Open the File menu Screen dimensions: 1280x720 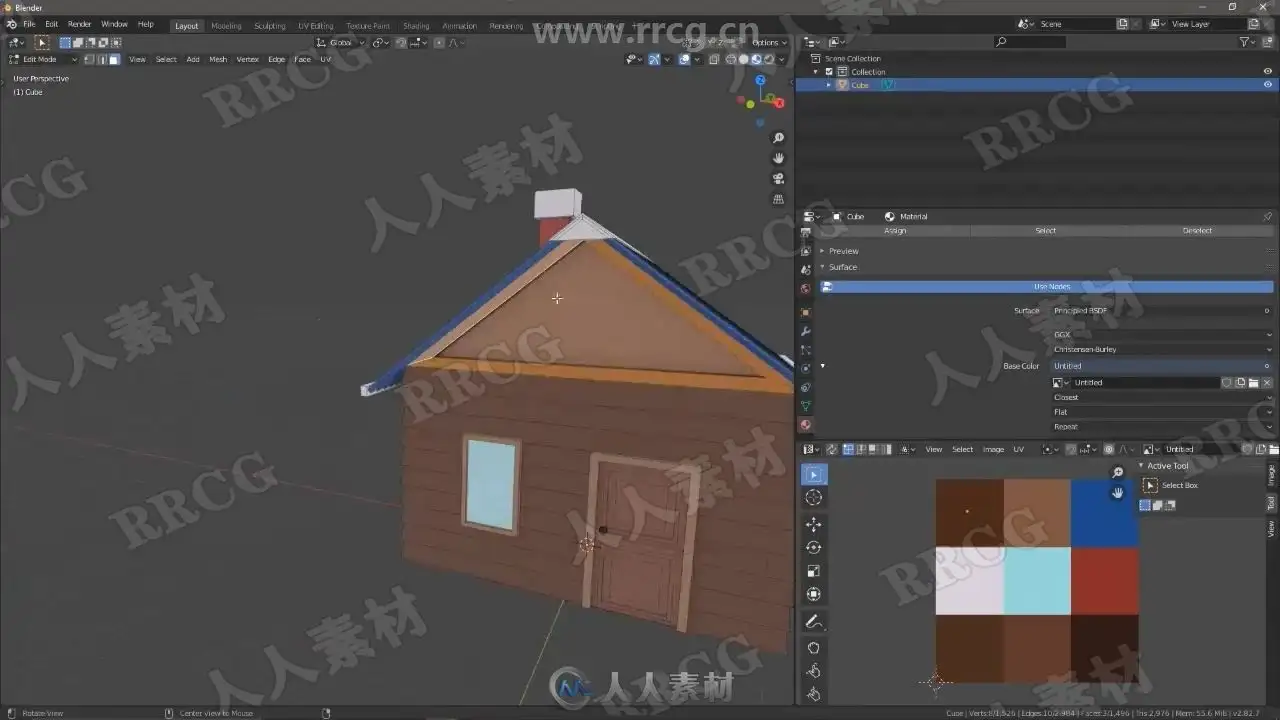(x=29, y=24)
